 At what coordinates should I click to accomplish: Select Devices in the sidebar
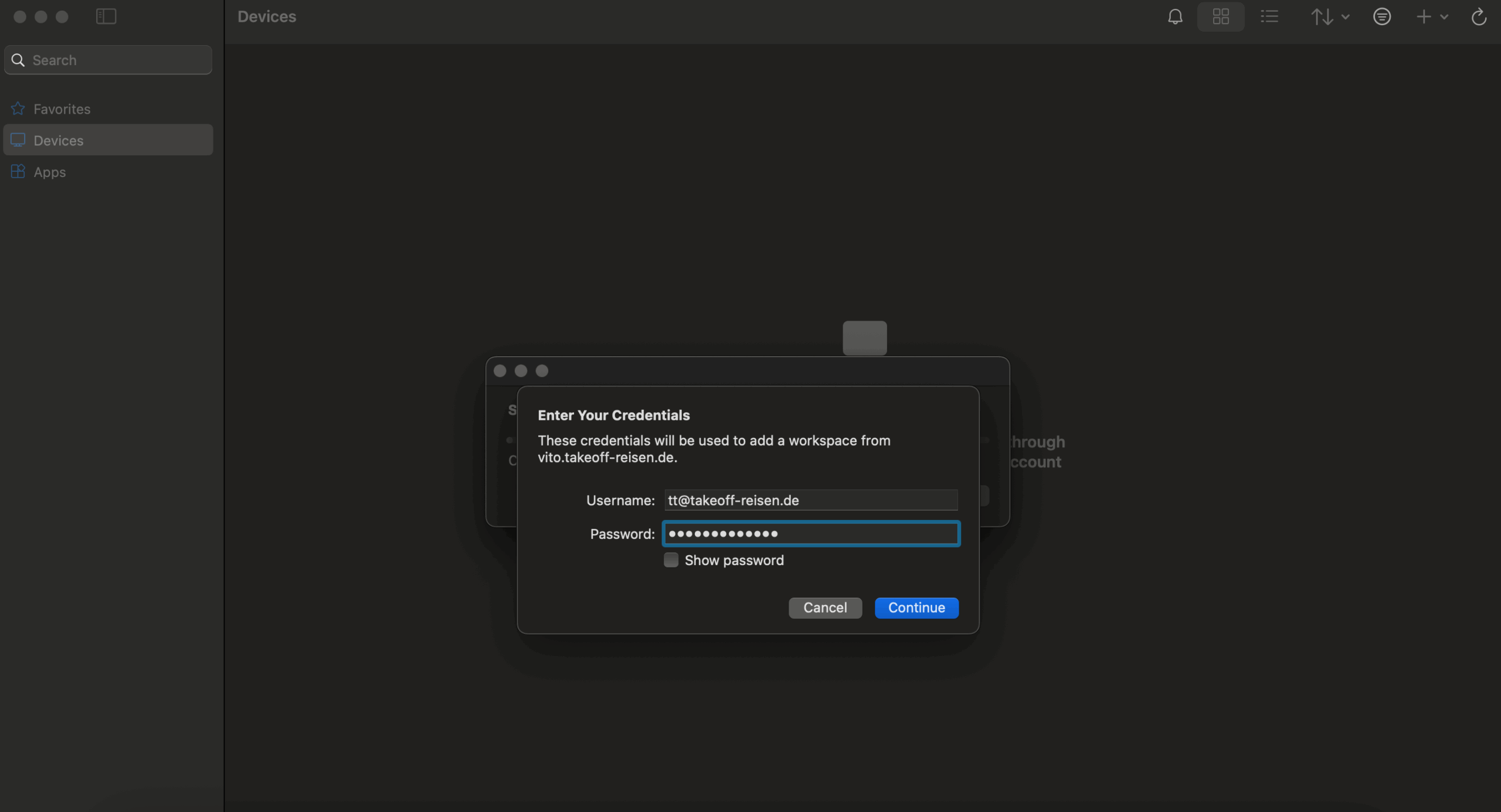(x=59, y=140)
